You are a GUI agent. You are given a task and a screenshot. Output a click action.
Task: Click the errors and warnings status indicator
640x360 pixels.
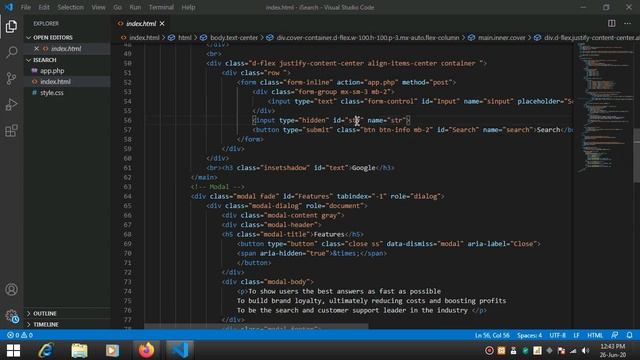tap(20, 335)
